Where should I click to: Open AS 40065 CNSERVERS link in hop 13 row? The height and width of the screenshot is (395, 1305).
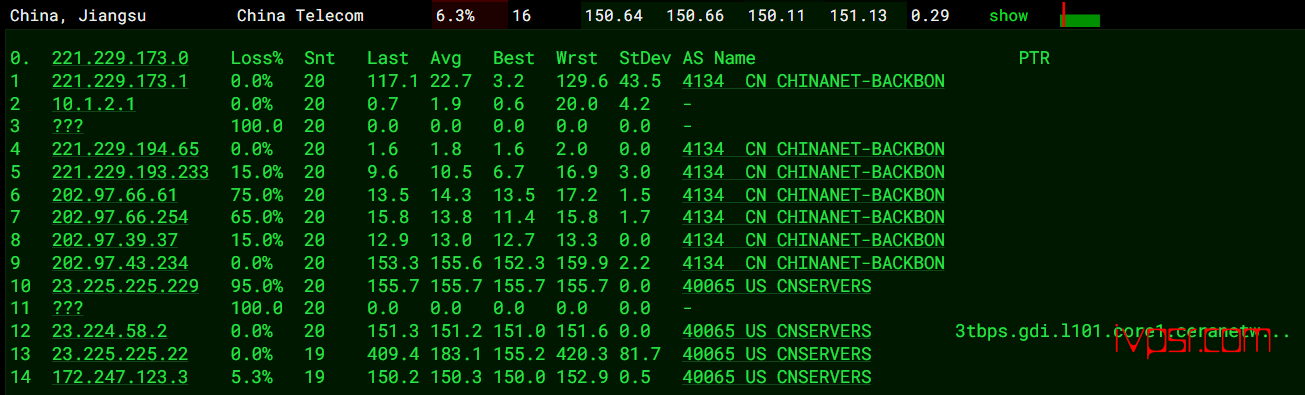[777, 354]
